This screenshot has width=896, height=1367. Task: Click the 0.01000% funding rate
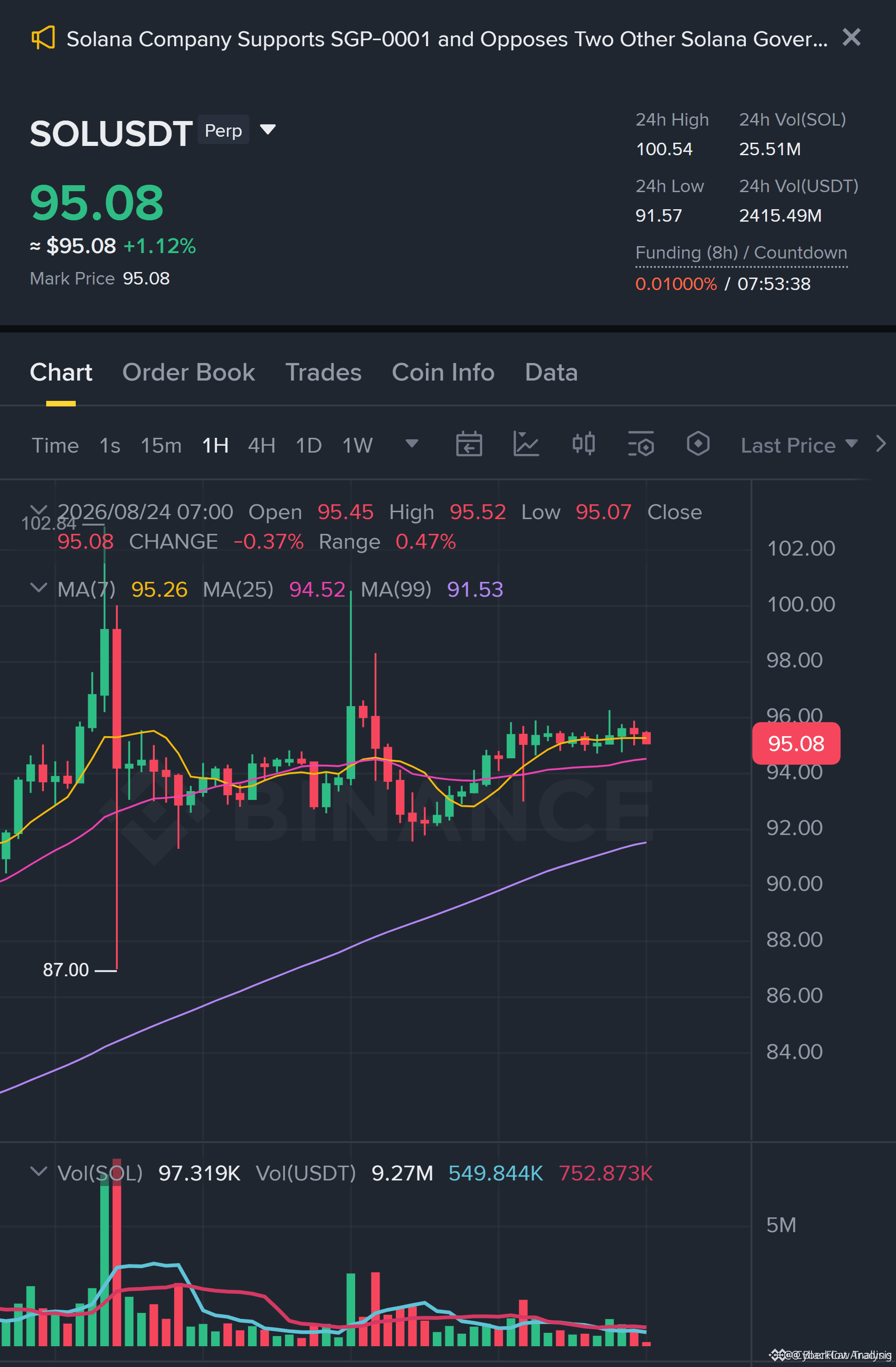click(676, 284)
